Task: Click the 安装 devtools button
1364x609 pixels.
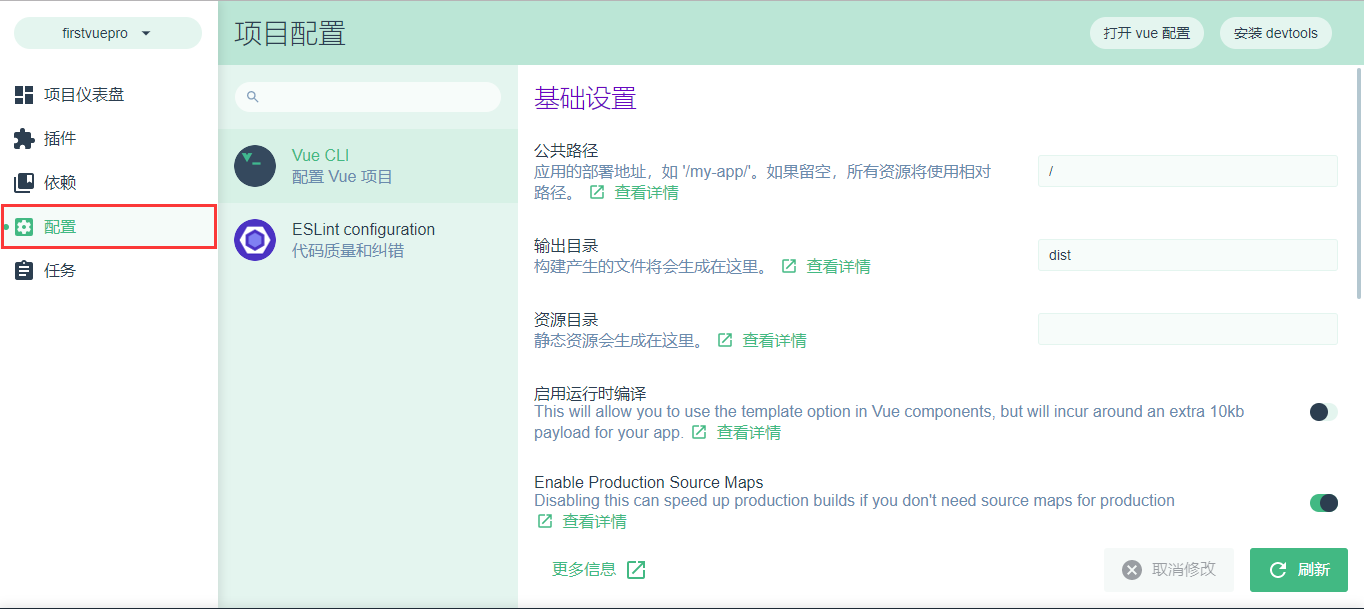Action: 1276,33
